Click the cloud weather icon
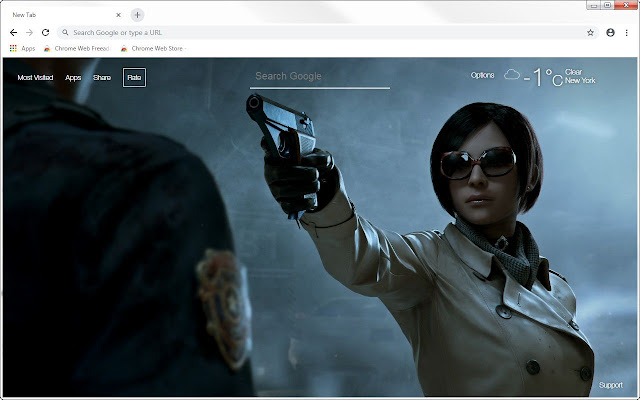640x400 pixels. pyautogui.click(x=512, y=75)
